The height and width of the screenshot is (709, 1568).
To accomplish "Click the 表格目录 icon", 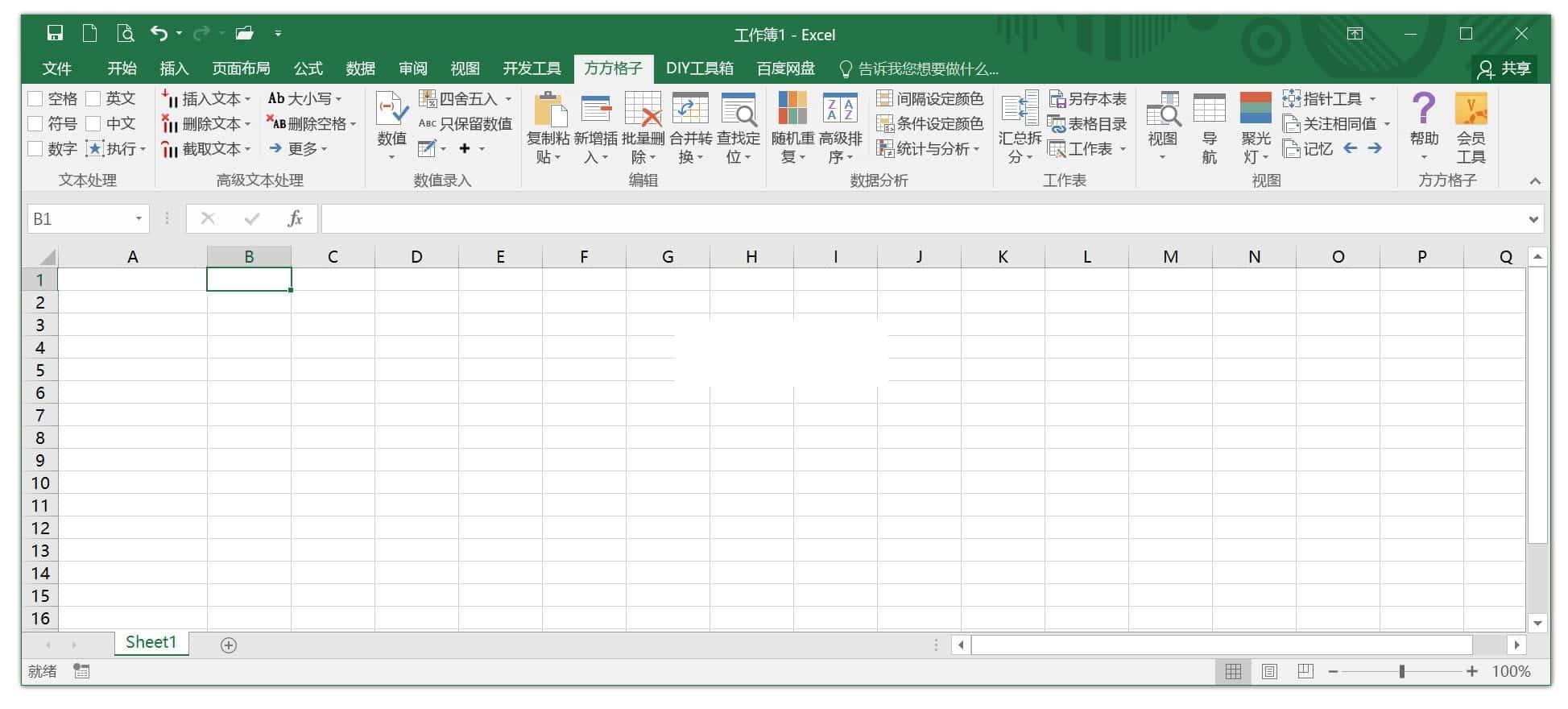I will coord(1057,124).
